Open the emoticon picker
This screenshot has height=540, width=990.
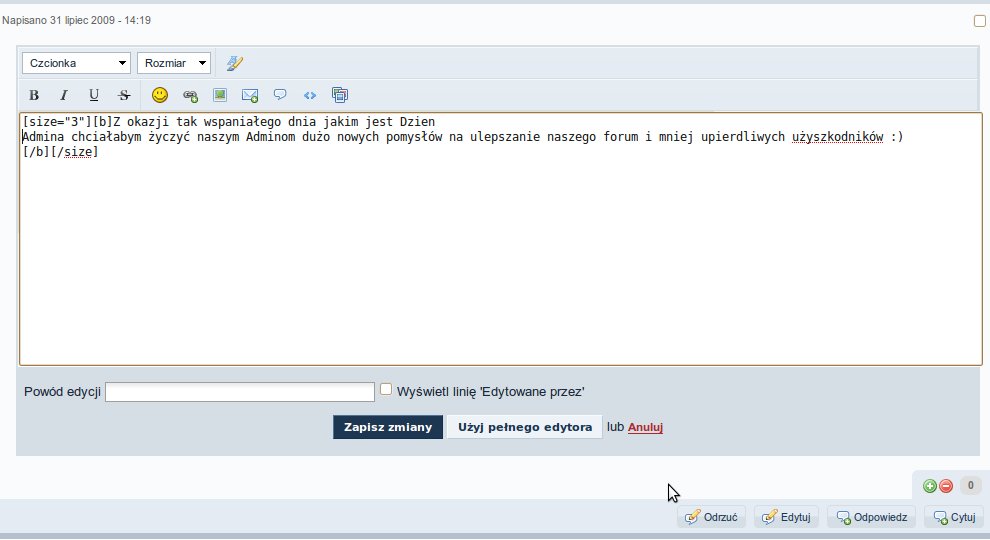160,95
